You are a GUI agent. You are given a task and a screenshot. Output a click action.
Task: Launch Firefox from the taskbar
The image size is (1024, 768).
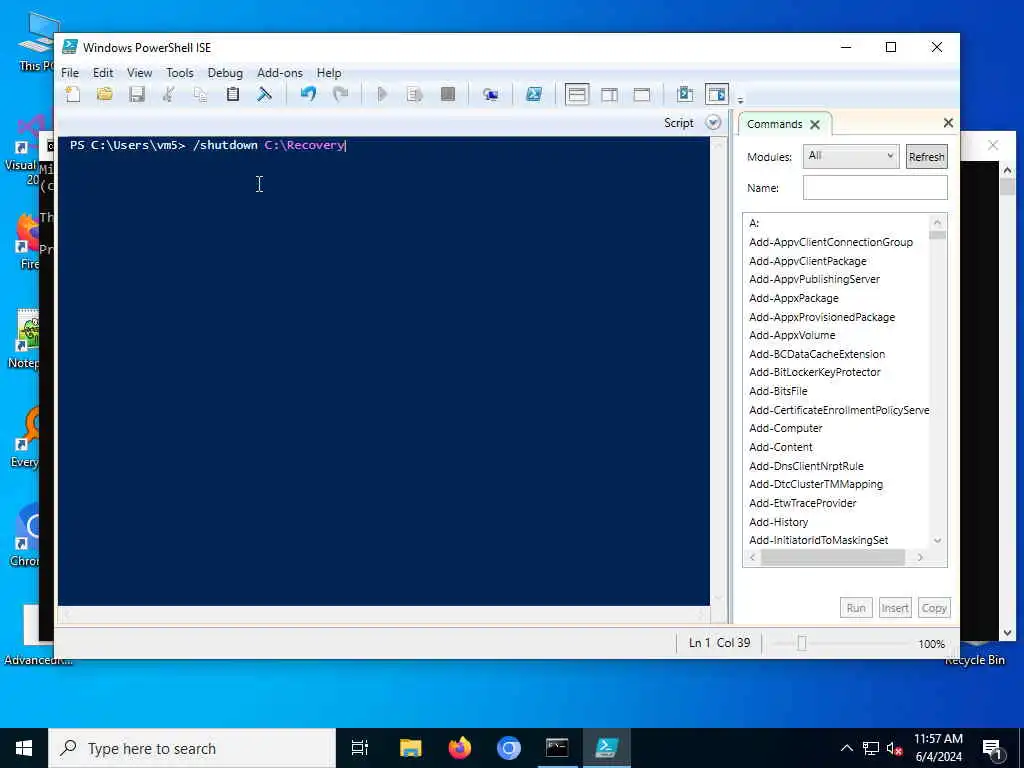[460, 748]
